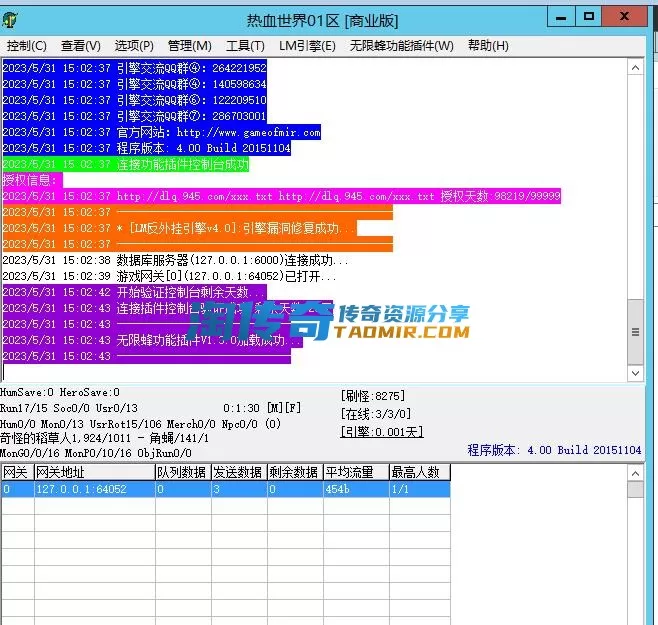Click the application icon in title bar
658x625 pixels.
9,19
